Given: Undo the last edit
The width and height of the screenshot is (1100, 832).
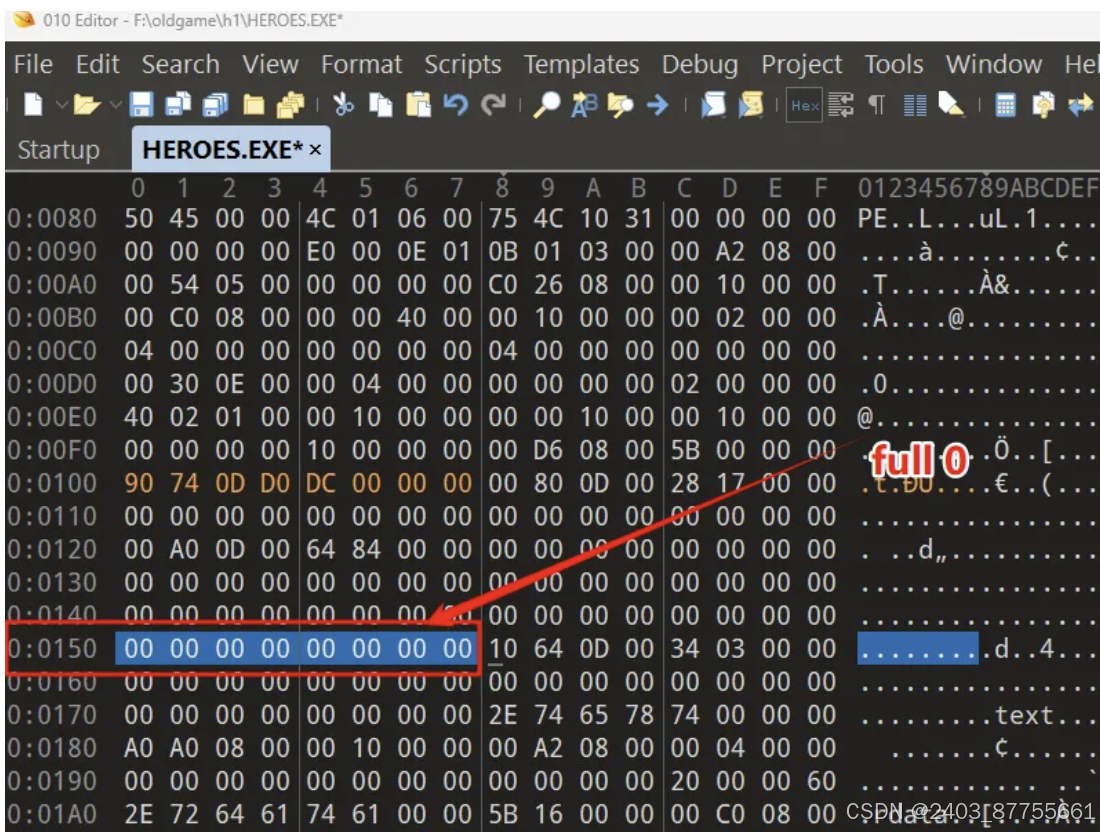Looking at the screenshot, I should pyautogui.click(x=456, y=105).
